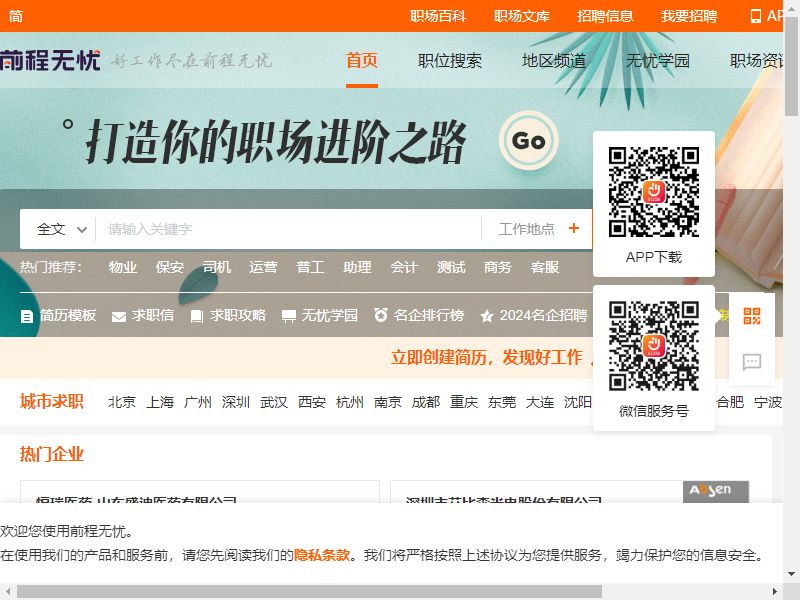Click the chat bubble feedback sidebar icon
This screenshot has width=800, height=600.
(752, 362)
